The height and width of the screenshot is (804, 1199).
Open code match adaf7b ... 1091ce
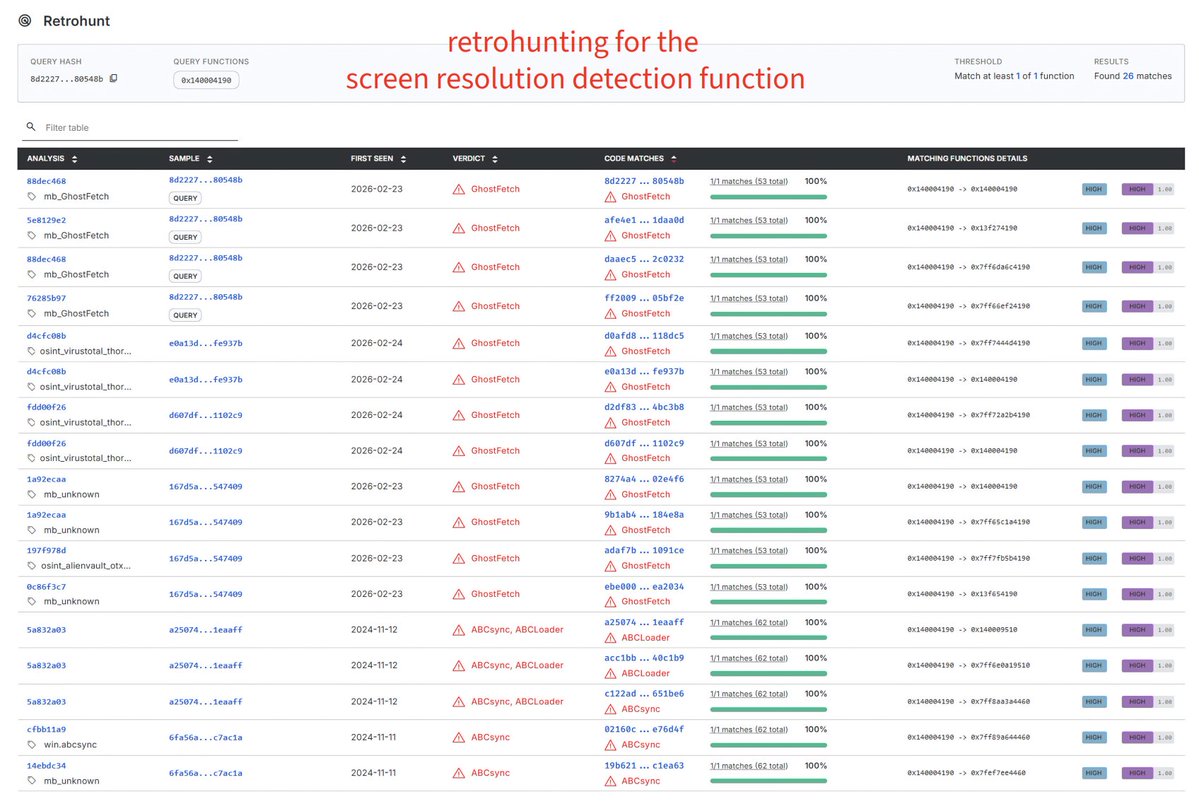pos(644,551)
